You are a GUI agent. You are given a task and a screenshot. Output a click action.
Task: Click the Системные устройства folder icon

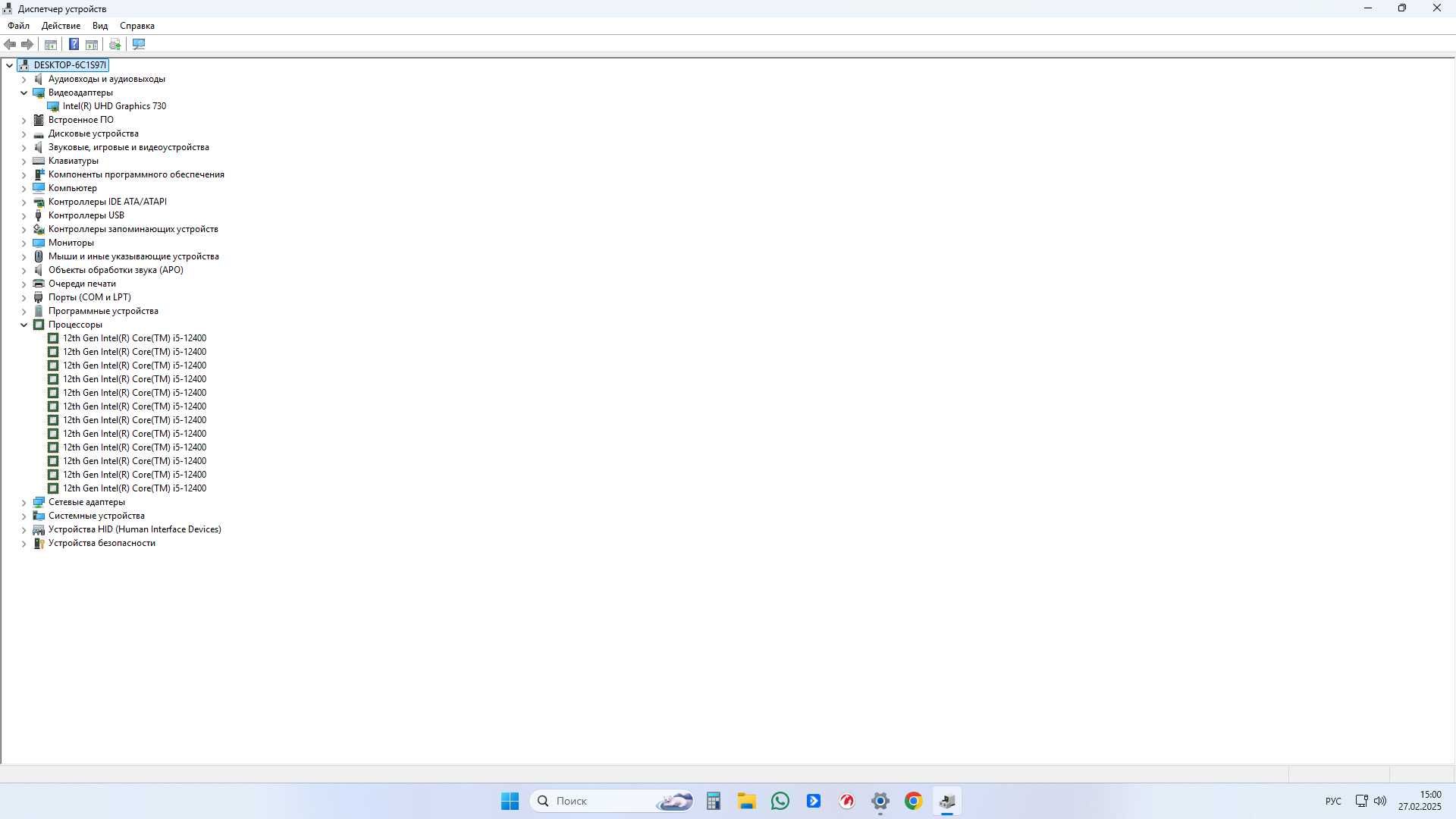pyautogui.click(x=39, y=516)
